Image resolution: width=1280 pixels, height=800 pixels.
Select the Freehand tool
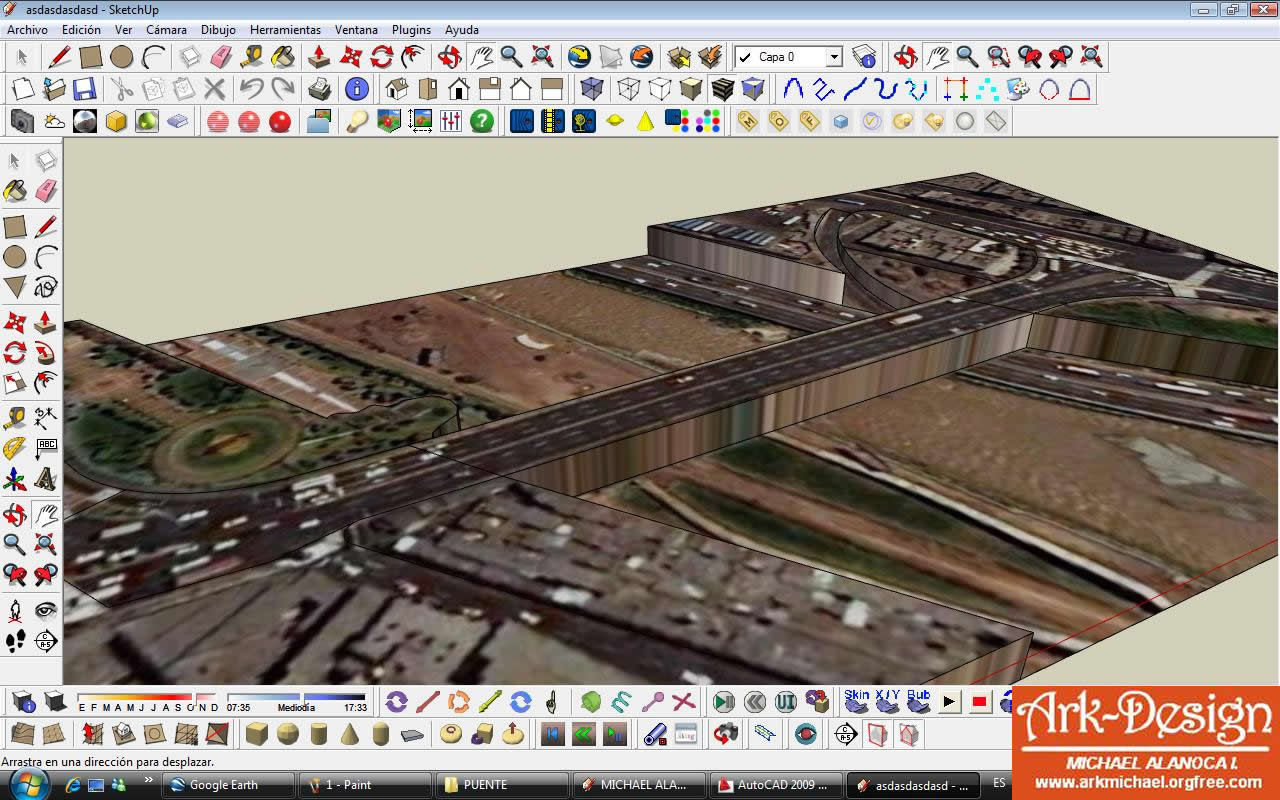coord(46,288)
